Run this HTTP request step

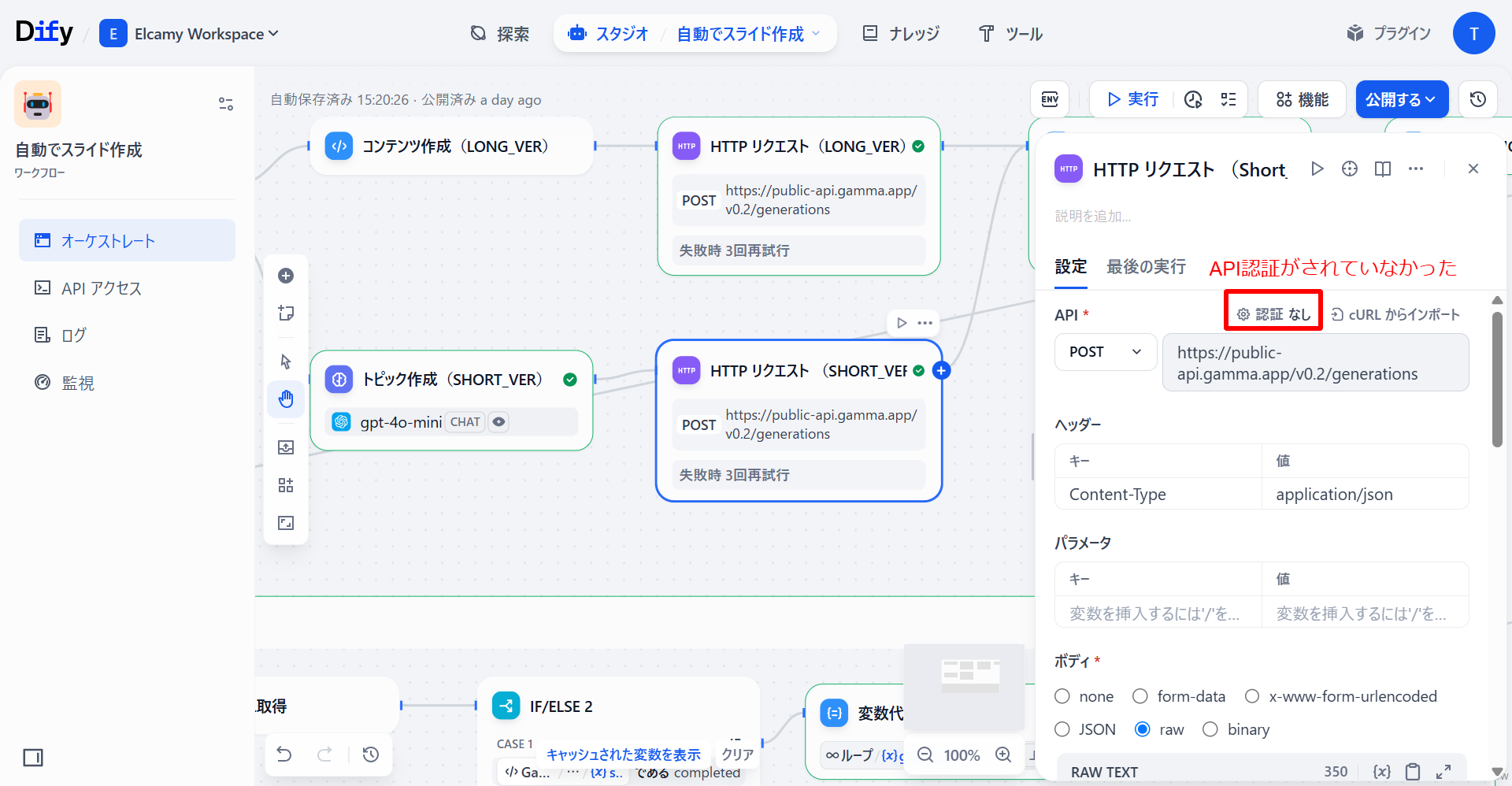(x=1317, y=169)
